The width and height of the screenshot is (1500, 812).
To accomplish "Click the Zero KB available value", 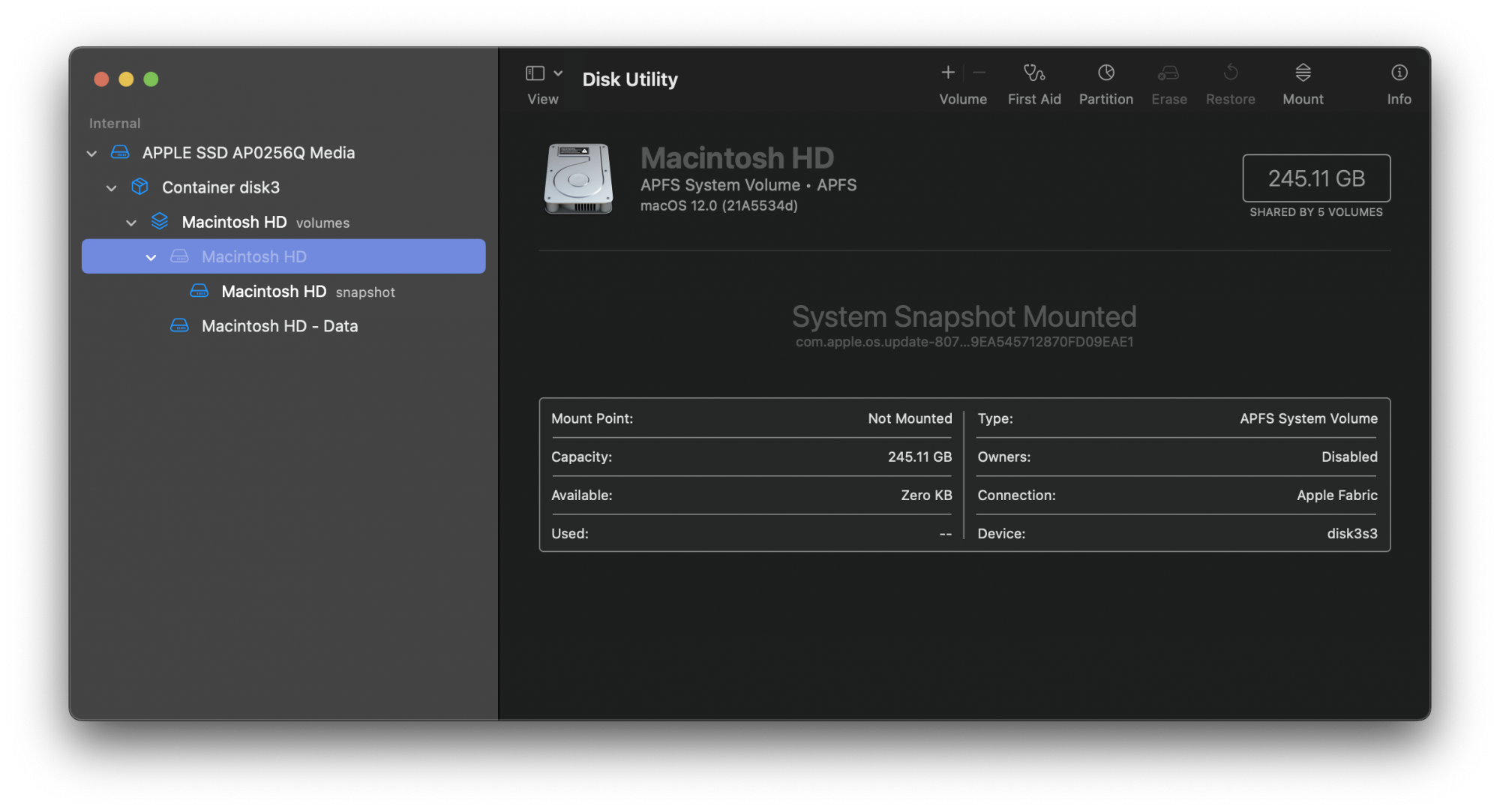I will [x=926, y=495].
